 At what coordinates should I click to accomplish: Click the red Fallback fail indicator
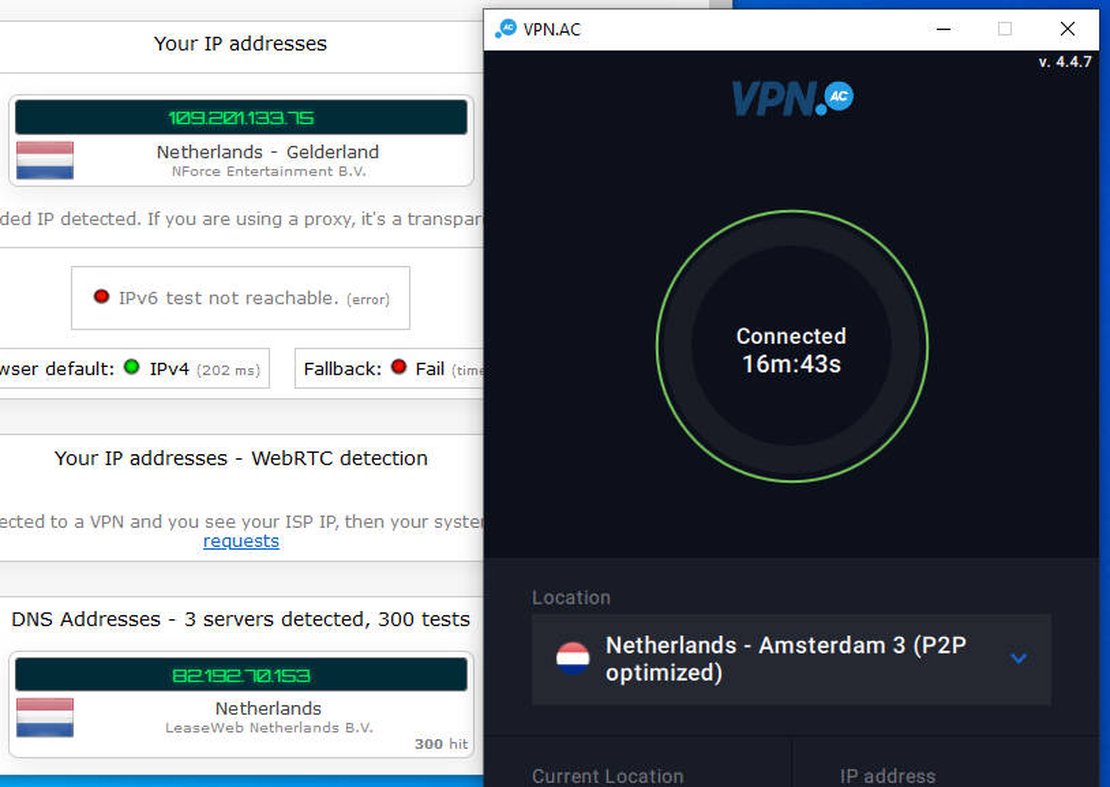point(399,368)
